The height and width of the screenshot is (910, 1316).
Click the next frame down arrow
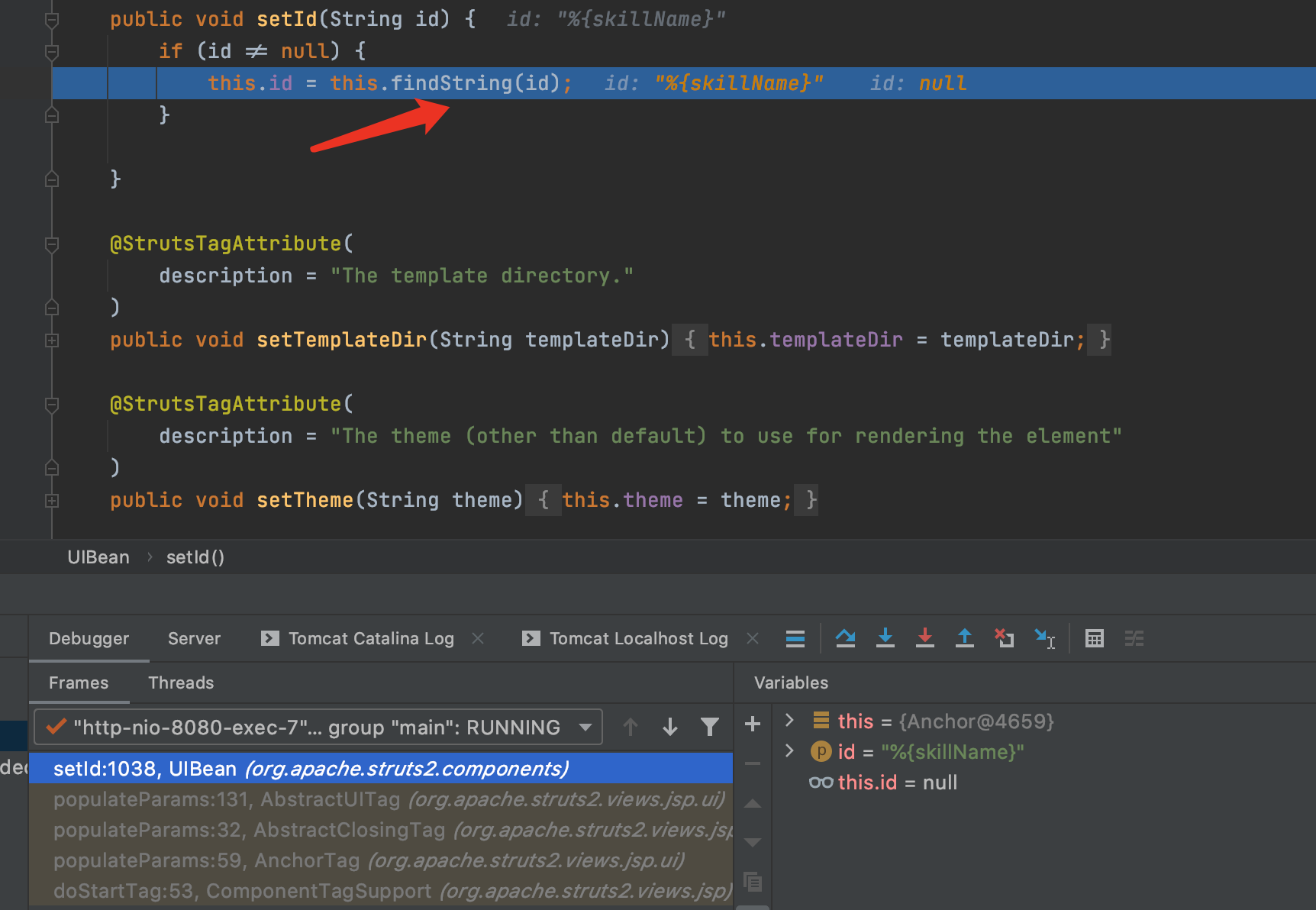point(670,727)
